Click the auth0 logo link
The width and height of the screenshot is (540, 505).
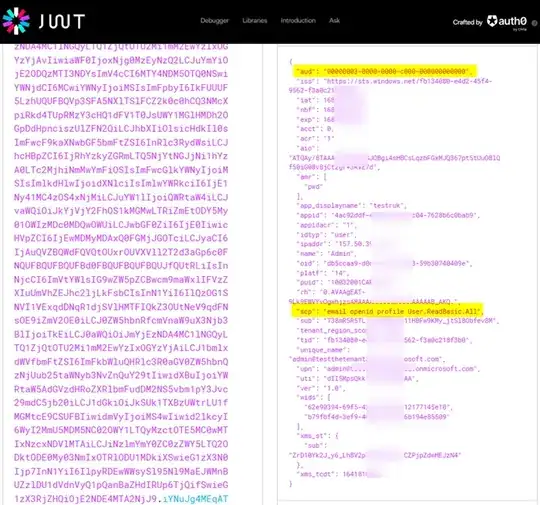pyautogui.click(x=507, y=22)
